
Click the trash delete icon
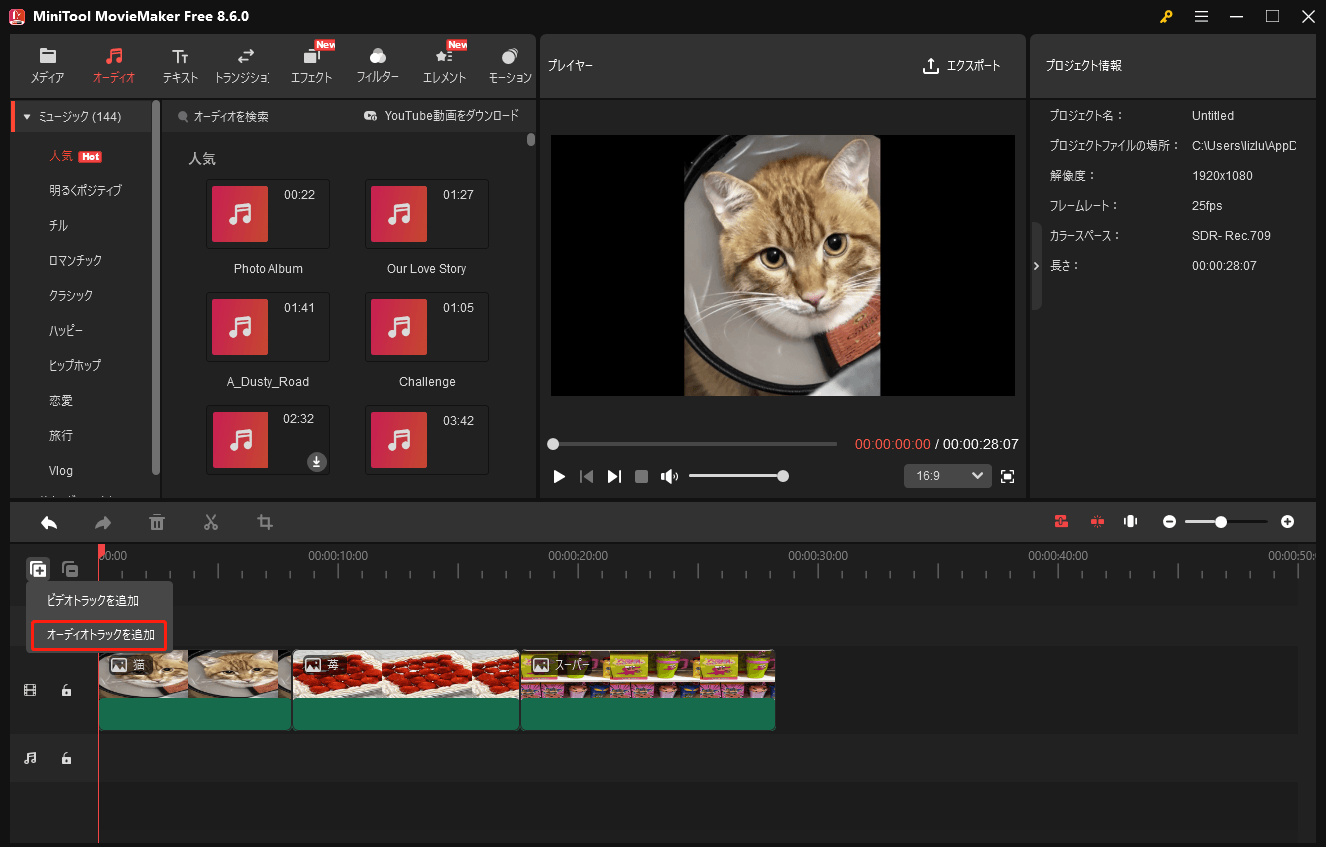(157, 522)
